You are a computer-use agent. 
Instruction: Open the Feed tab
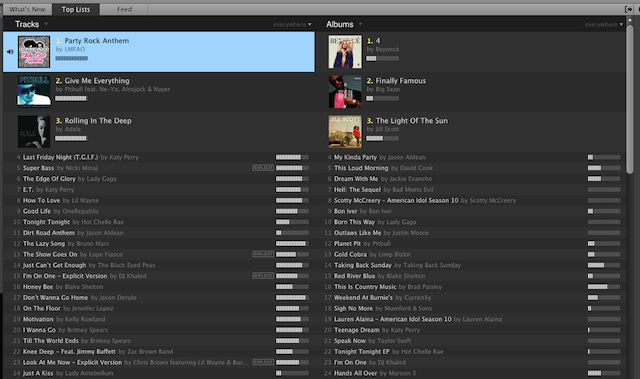coord(124,9)
